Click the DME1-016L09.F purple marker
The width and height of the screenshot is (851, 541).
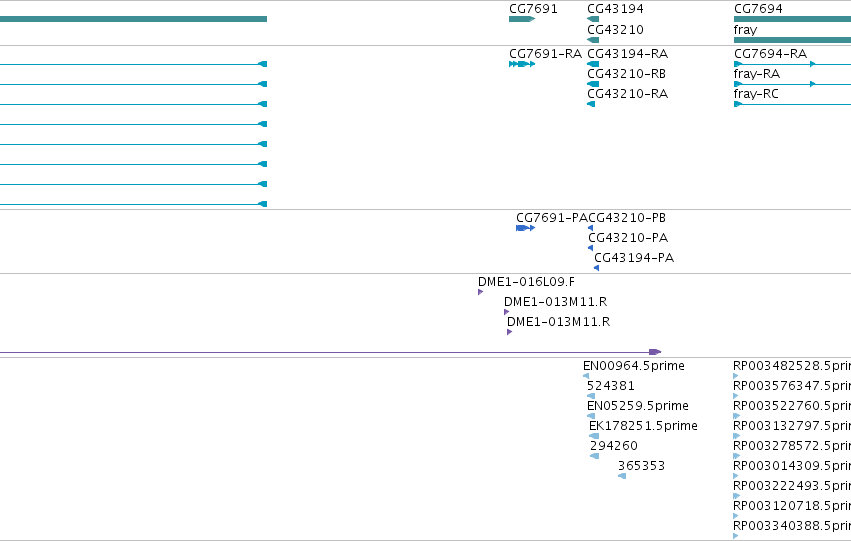point(480,292)
